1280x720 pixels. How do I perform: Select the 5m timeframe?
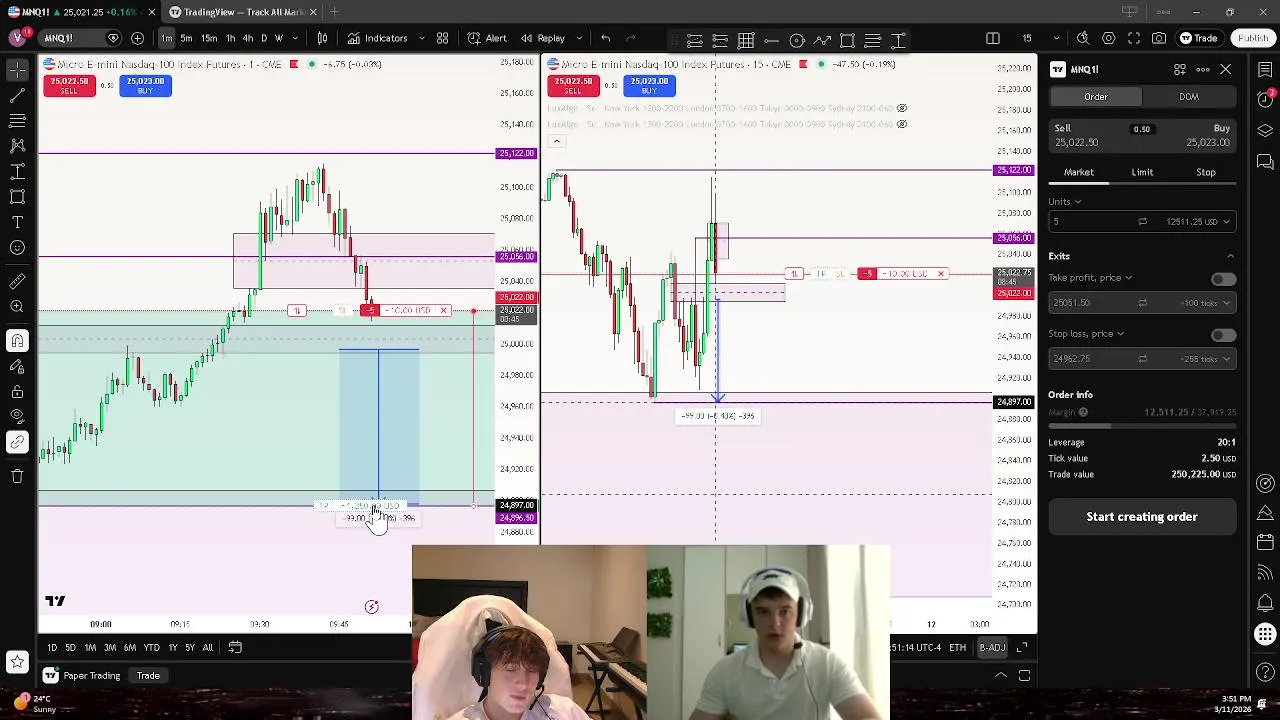(186, 38)
